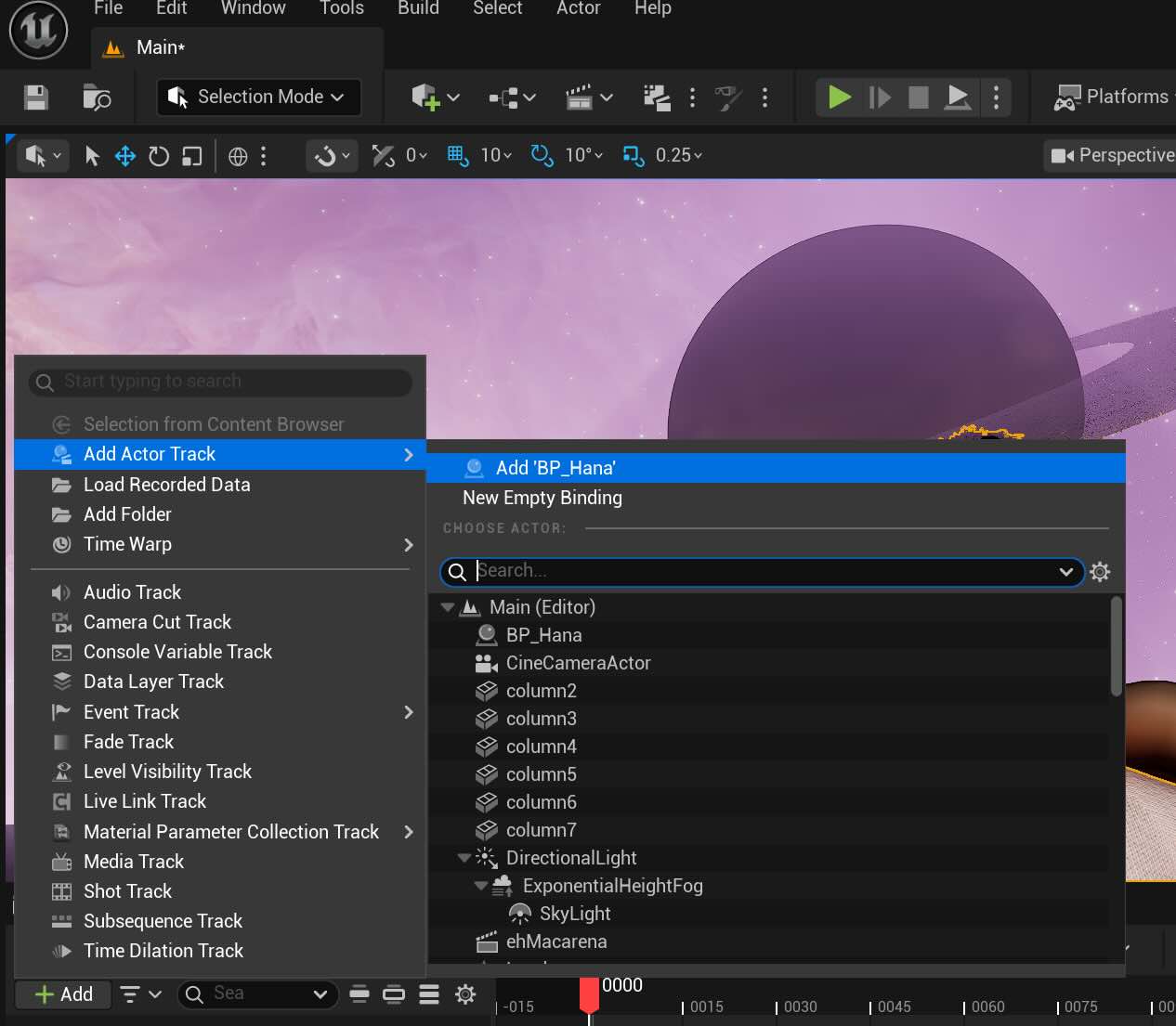Save the current level
This screenshot has width=1176, height=1026.
pyautogui.click(x=35, y=97)
